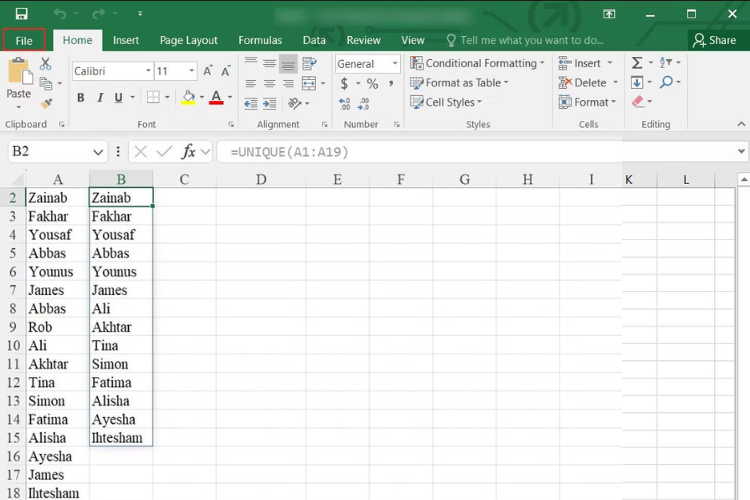Apply red font color A

pos(216,98)
